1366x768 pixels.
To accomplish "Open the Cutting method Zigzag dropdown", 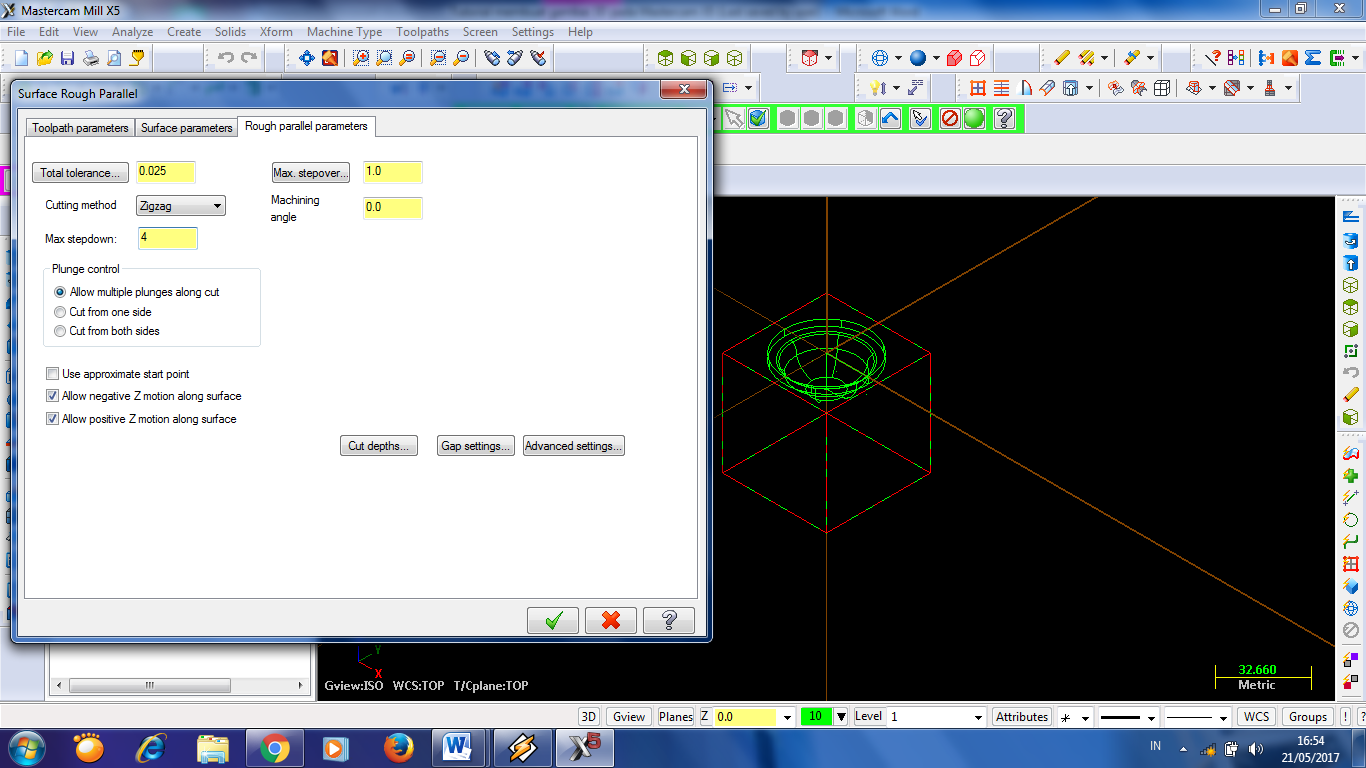I will (181, 206).
